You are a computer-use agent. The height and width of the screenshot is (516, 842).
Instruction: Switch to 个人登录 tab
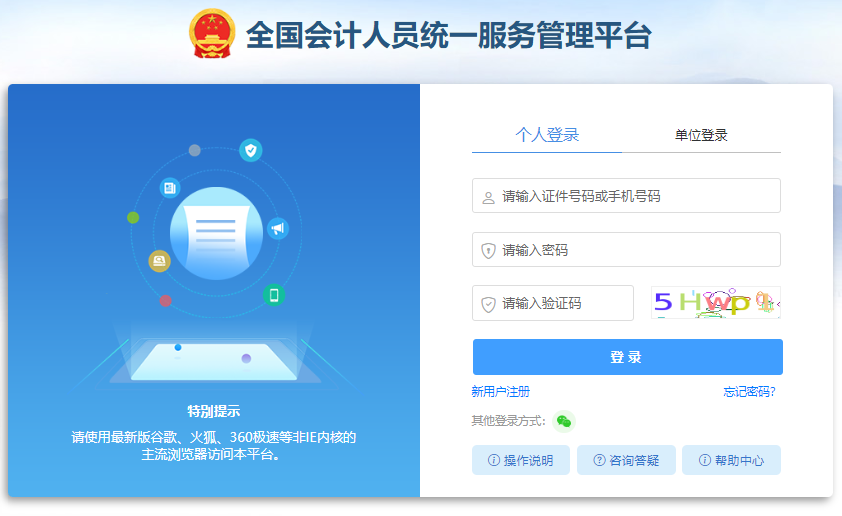click(547, 135)
